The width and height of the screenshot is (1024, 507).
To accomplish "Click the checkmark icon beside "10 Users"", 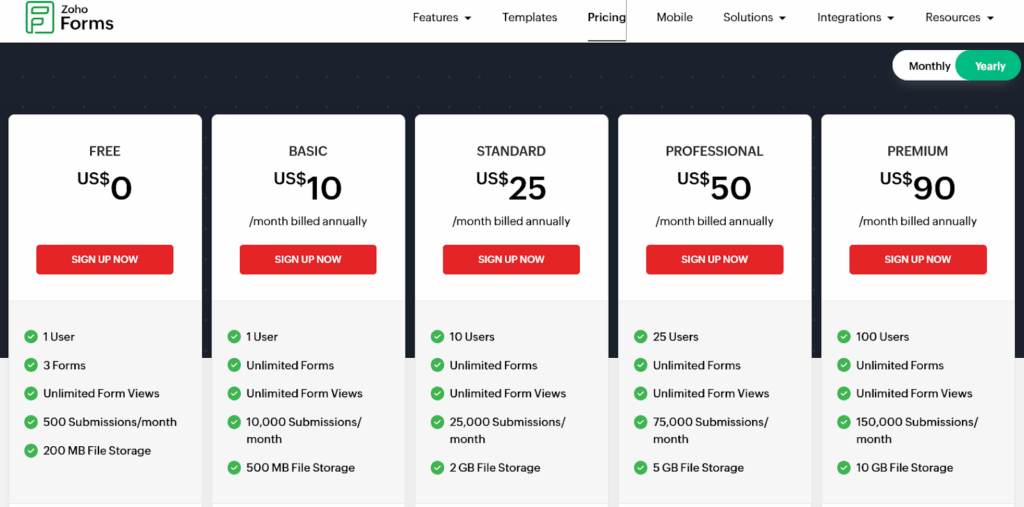I will click(437, 337).
